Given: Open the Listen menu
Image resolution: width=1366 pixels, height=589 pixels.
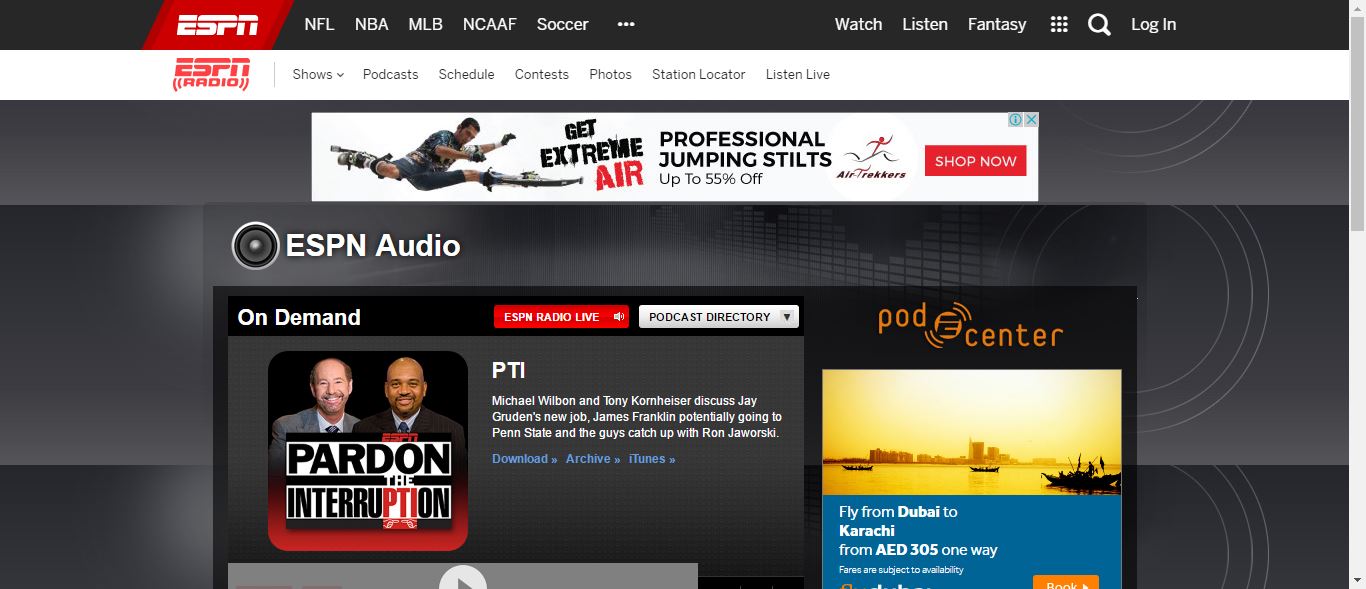Looking at the screenshot, I should (925, 24).
